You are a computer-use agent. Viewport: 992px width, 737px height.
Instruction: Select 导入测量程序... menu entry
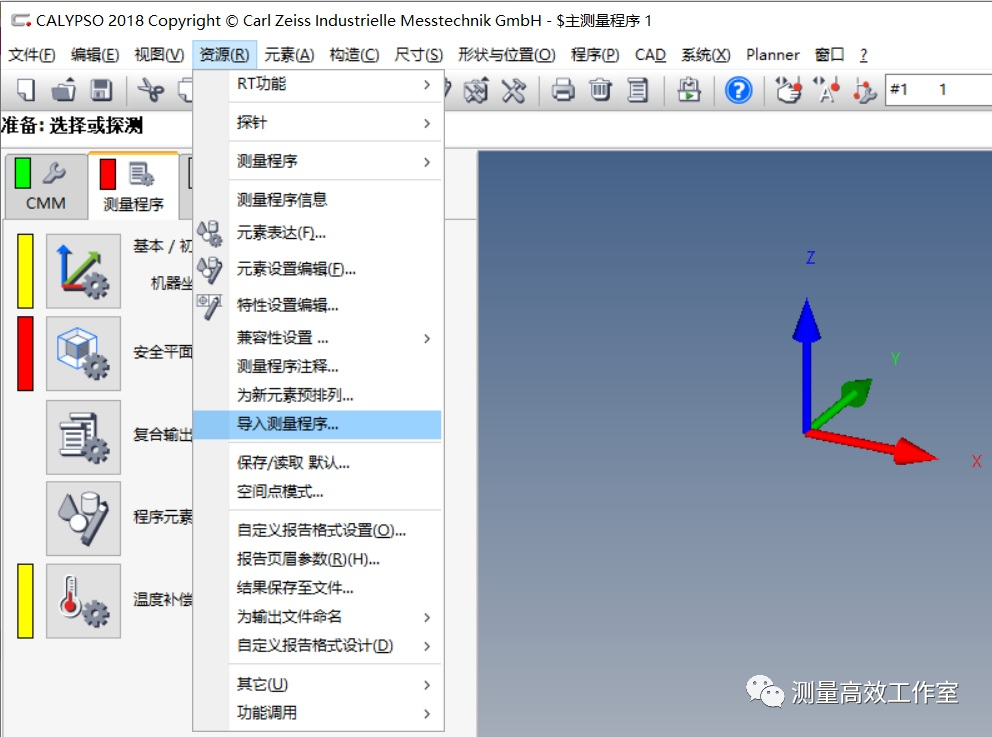click(x=317, y=424)
